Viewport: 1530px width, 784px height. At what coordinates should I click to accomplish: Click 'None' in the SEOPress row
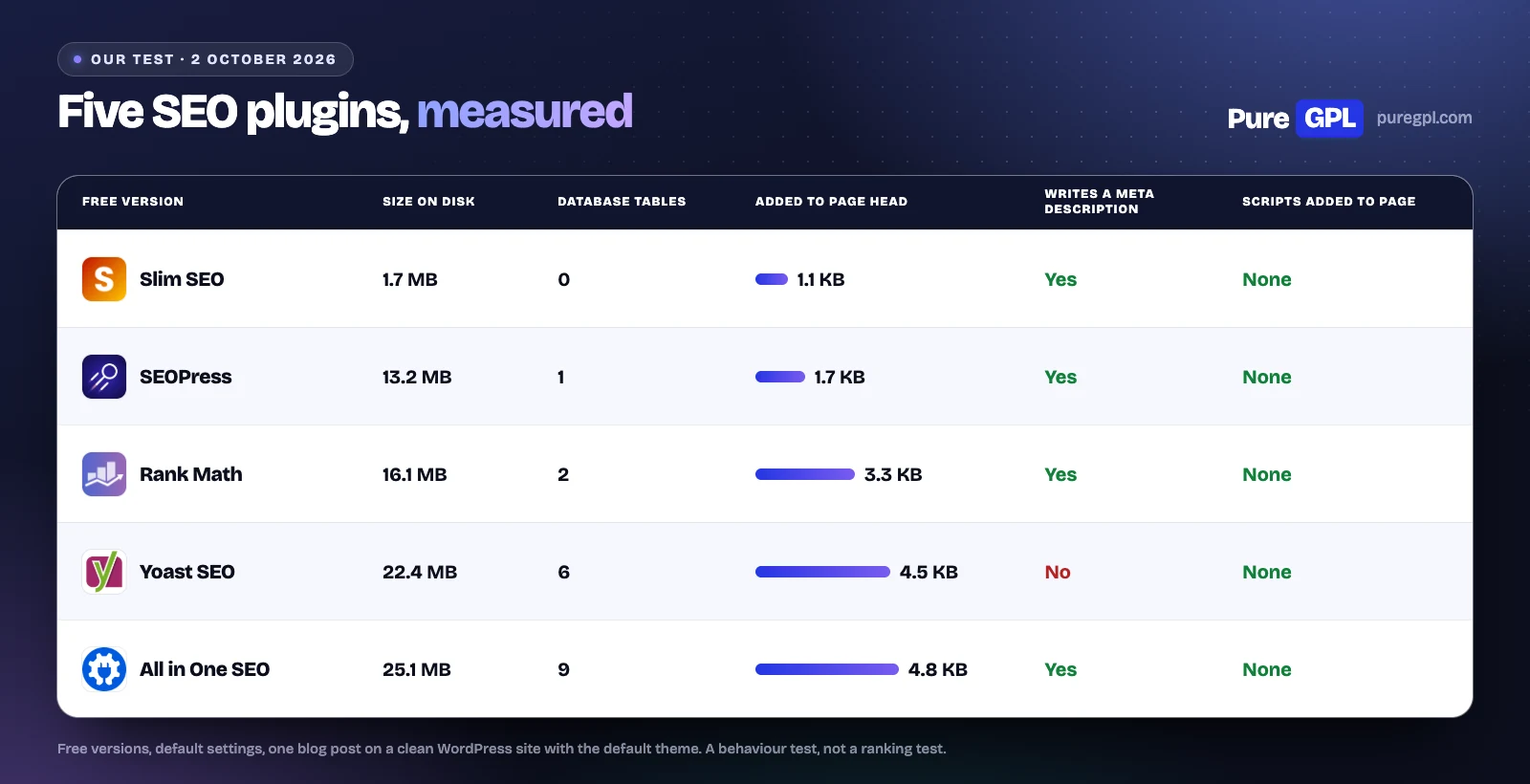click(x=1267, y=377)
